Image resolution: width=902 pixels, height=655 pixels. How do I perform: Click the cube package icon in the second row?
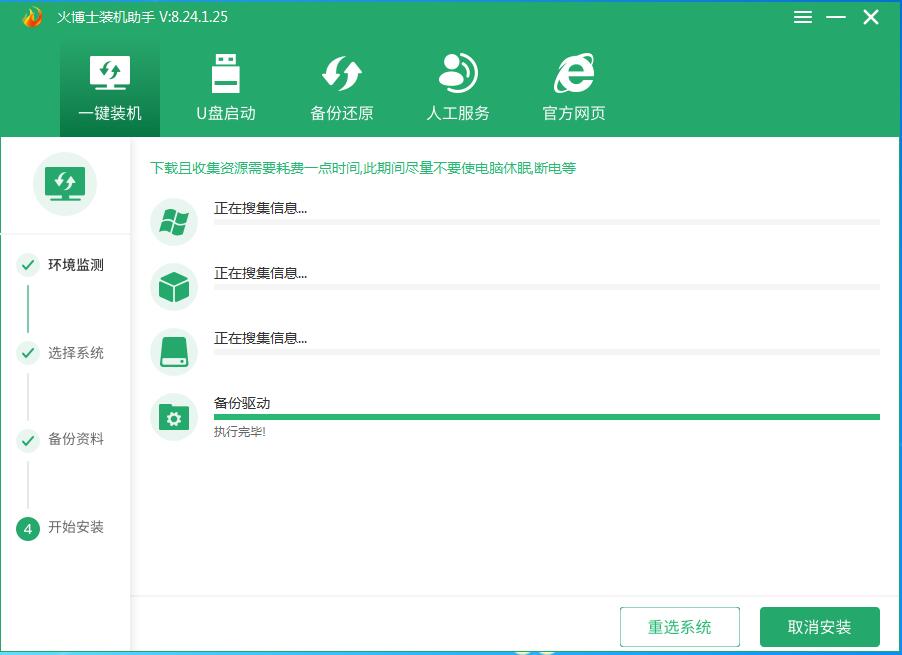tap(174, 286)
